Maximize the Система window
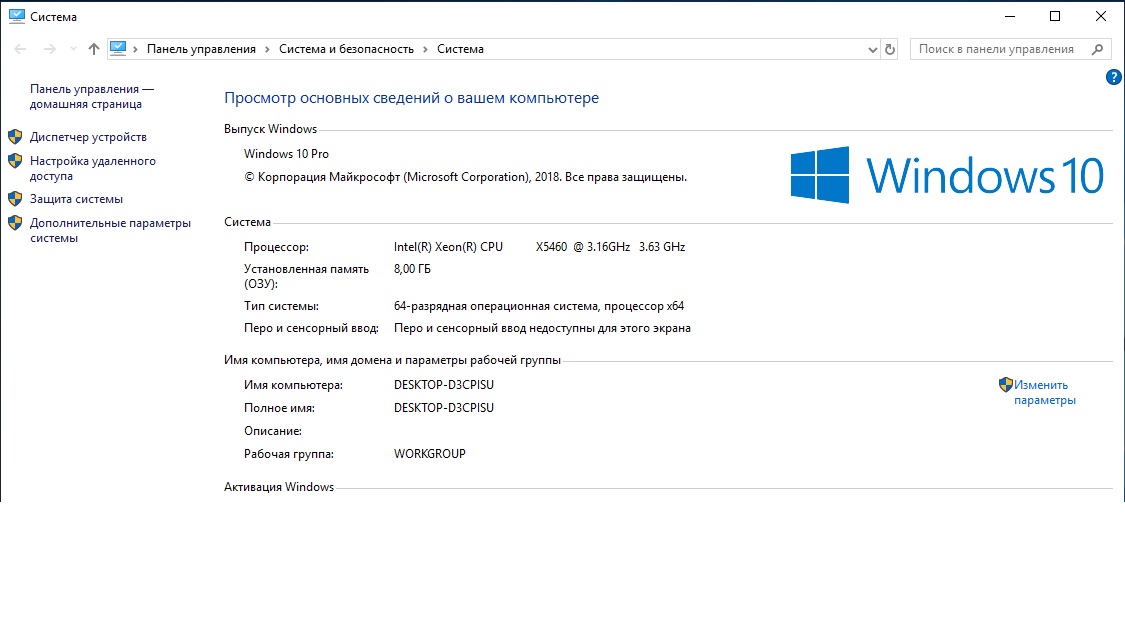 coord(1055,17)
